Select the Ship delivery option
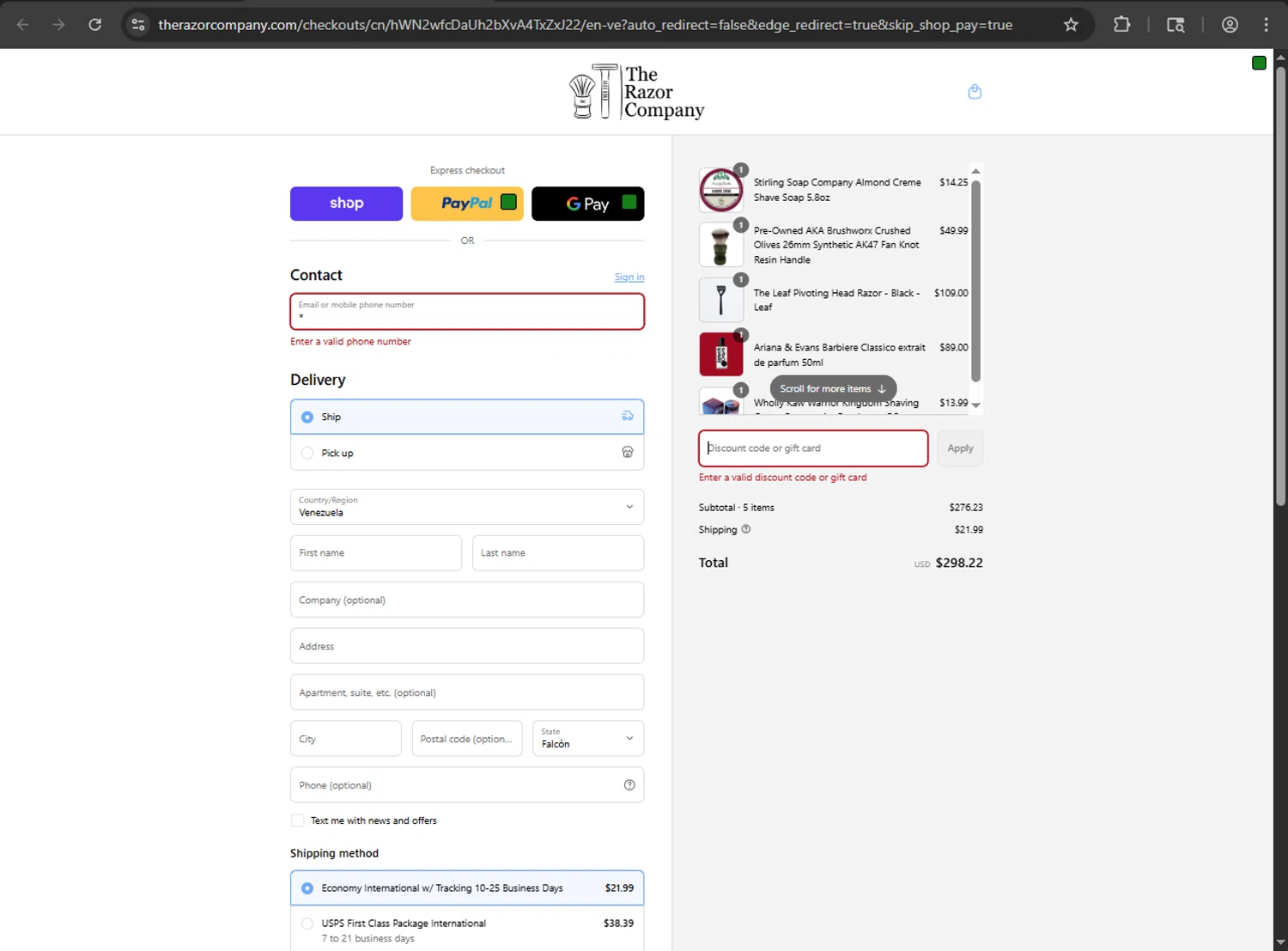Screen dimensions: 1288x951 tap(467, 417)
